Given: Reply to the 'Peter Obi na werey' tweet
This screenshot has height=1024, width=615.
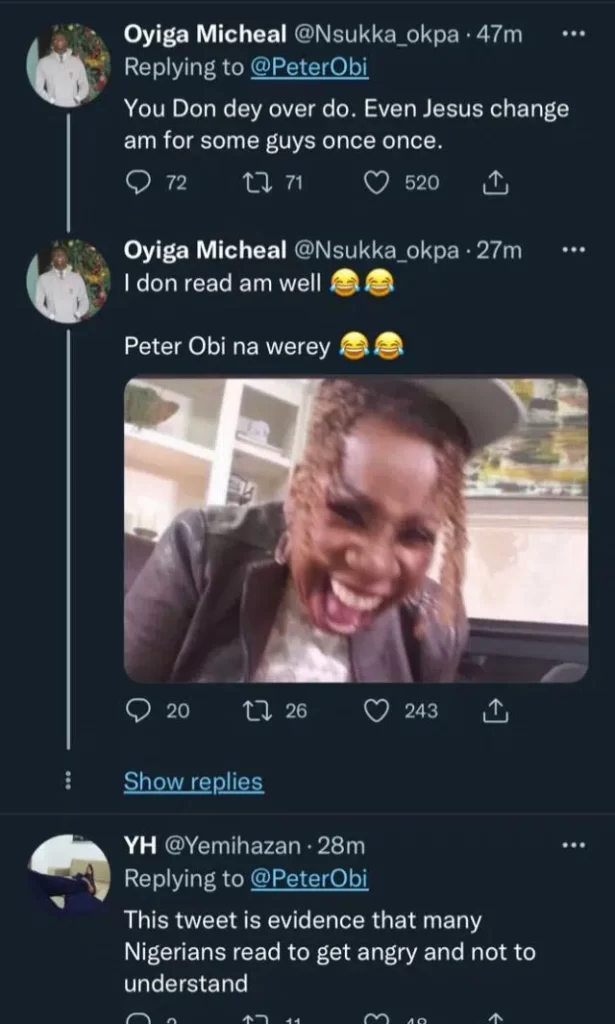Looking at the screenshot, I should coord(139,711).
